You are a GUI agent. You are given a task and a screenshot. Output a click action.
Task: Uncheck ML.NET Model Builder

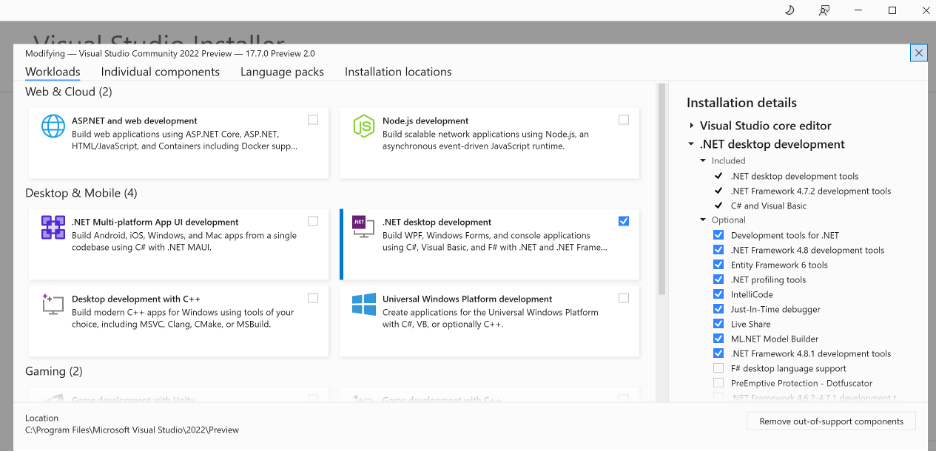718,339
